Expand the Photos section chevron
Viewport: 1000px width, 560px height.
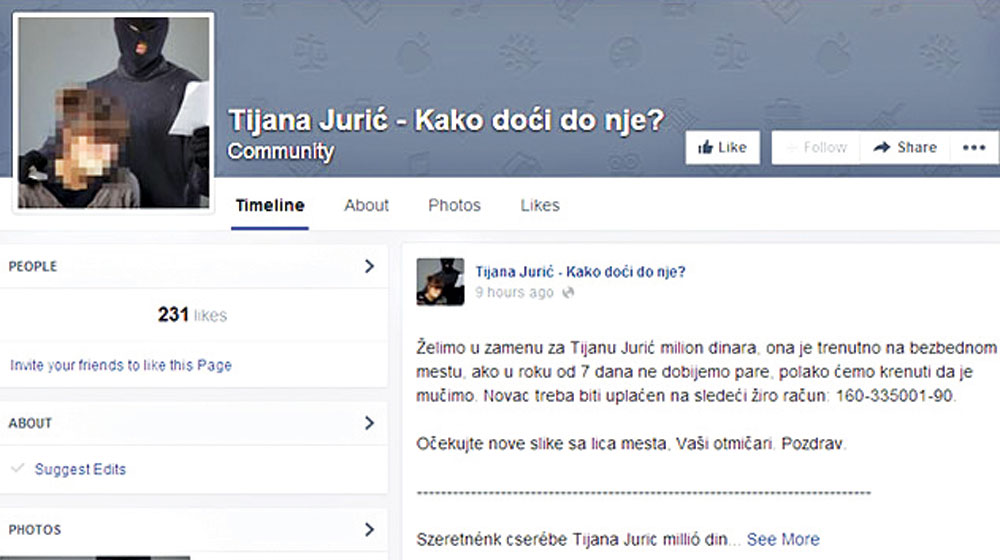369,529
